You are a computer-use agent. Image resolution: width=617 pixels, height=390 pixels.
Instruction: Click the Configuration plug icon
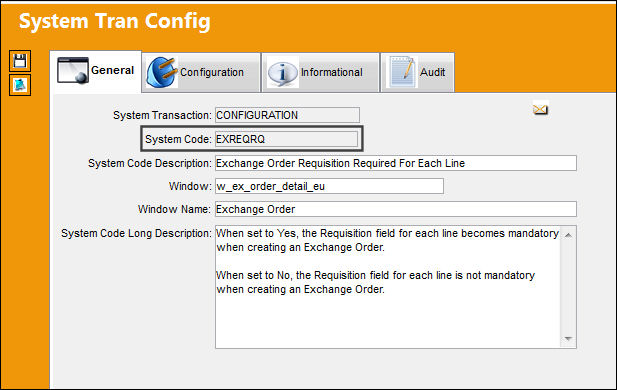tap(161, 72)
